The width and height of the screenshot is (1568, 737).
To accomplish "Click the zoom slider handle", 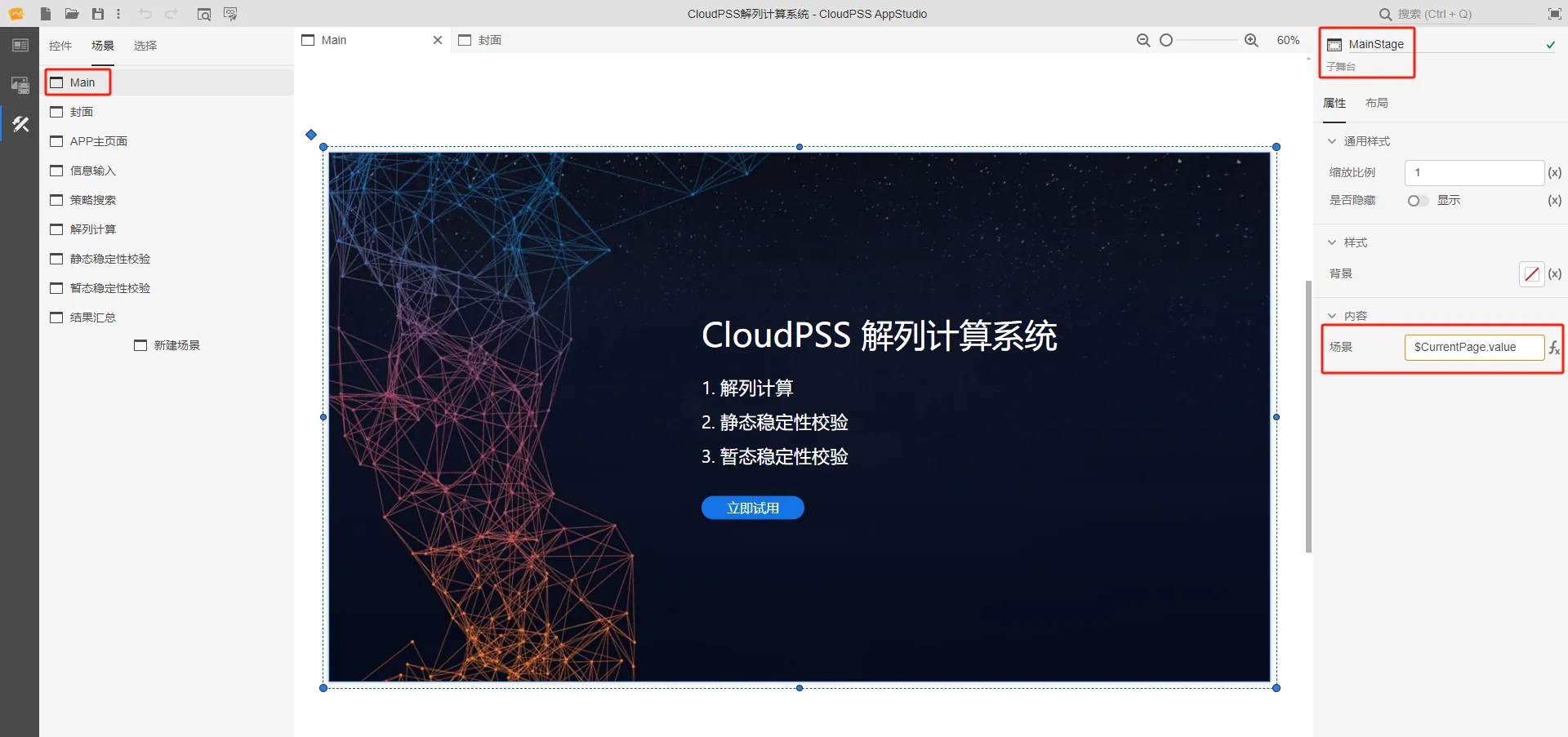I will coord(1166,40).
